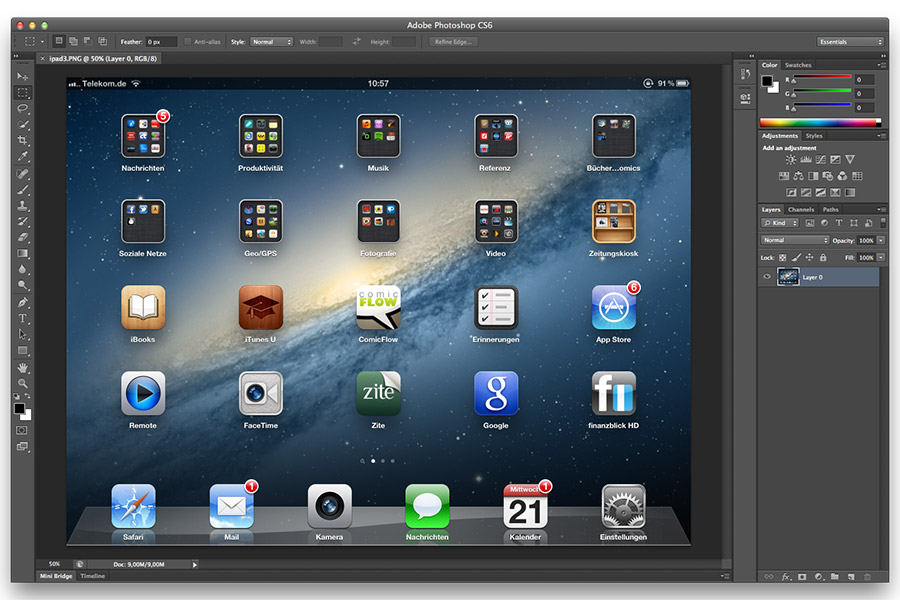Add a Vibrance adjustment
Screen dimensions: 900x600
[850, 160]
